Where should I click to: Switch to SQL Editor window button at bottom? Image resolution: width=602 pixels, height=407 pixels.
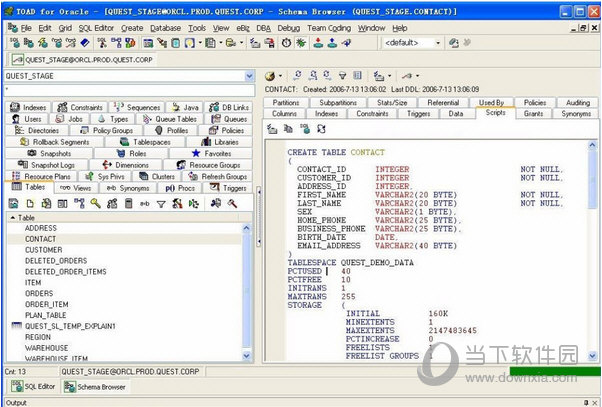tap(33, 387)
